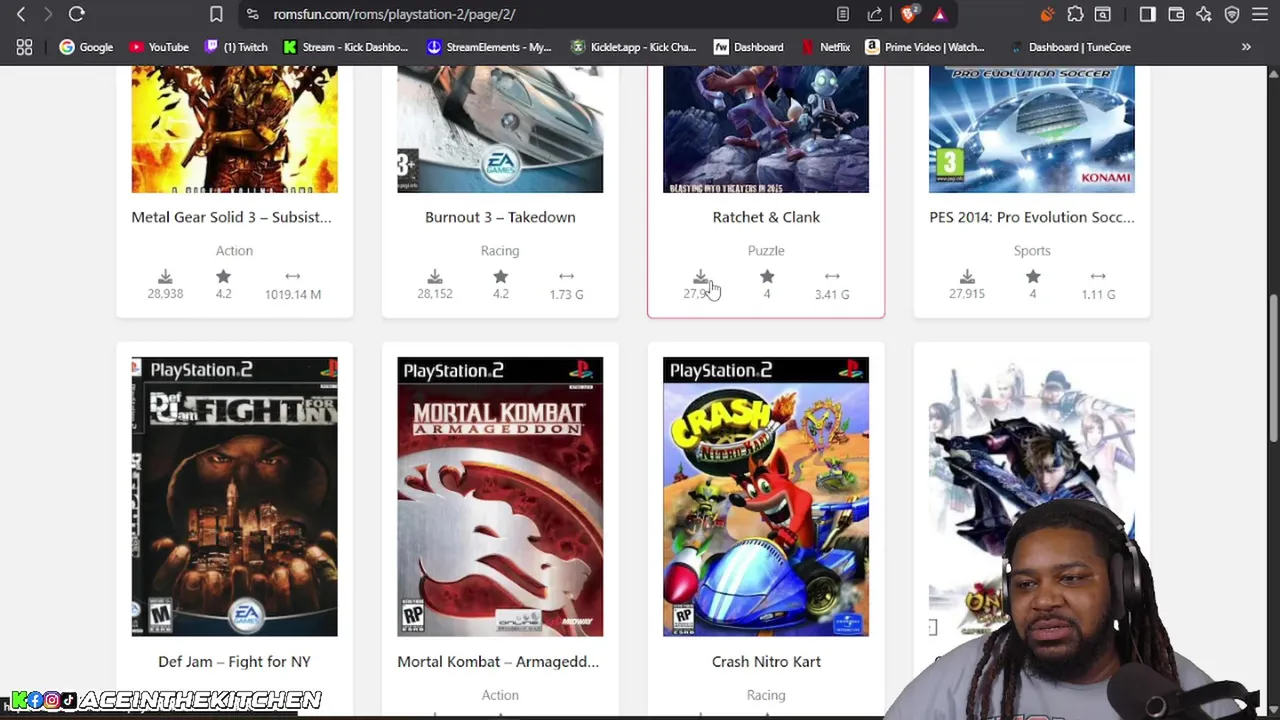Click the Metal Gear Solid 3 cover image
Image resolution: width=1280 pixels, height=720 pixels.
click(x=235, y=129)
